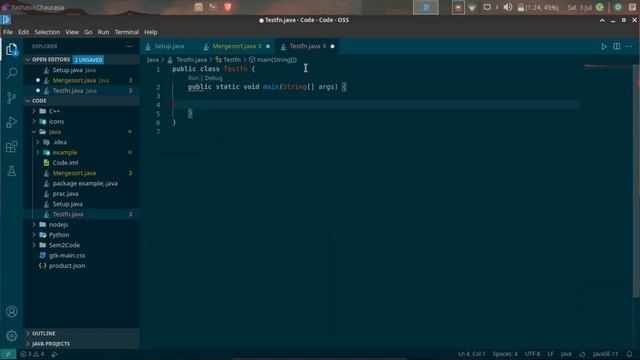This screenshot has height=360, width=640.
Task: Switch to the Mergesort.java tab
Action: 237,47
